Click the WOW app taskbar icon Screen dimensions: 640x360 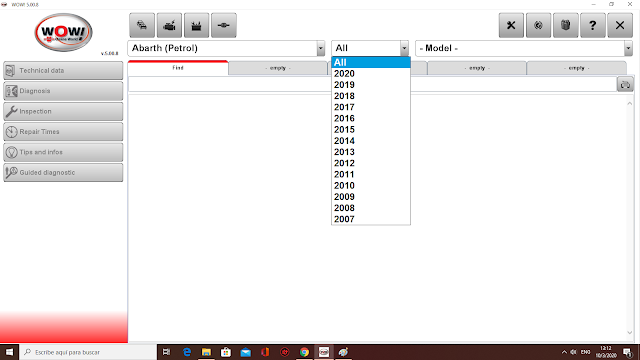click(324, 352)
